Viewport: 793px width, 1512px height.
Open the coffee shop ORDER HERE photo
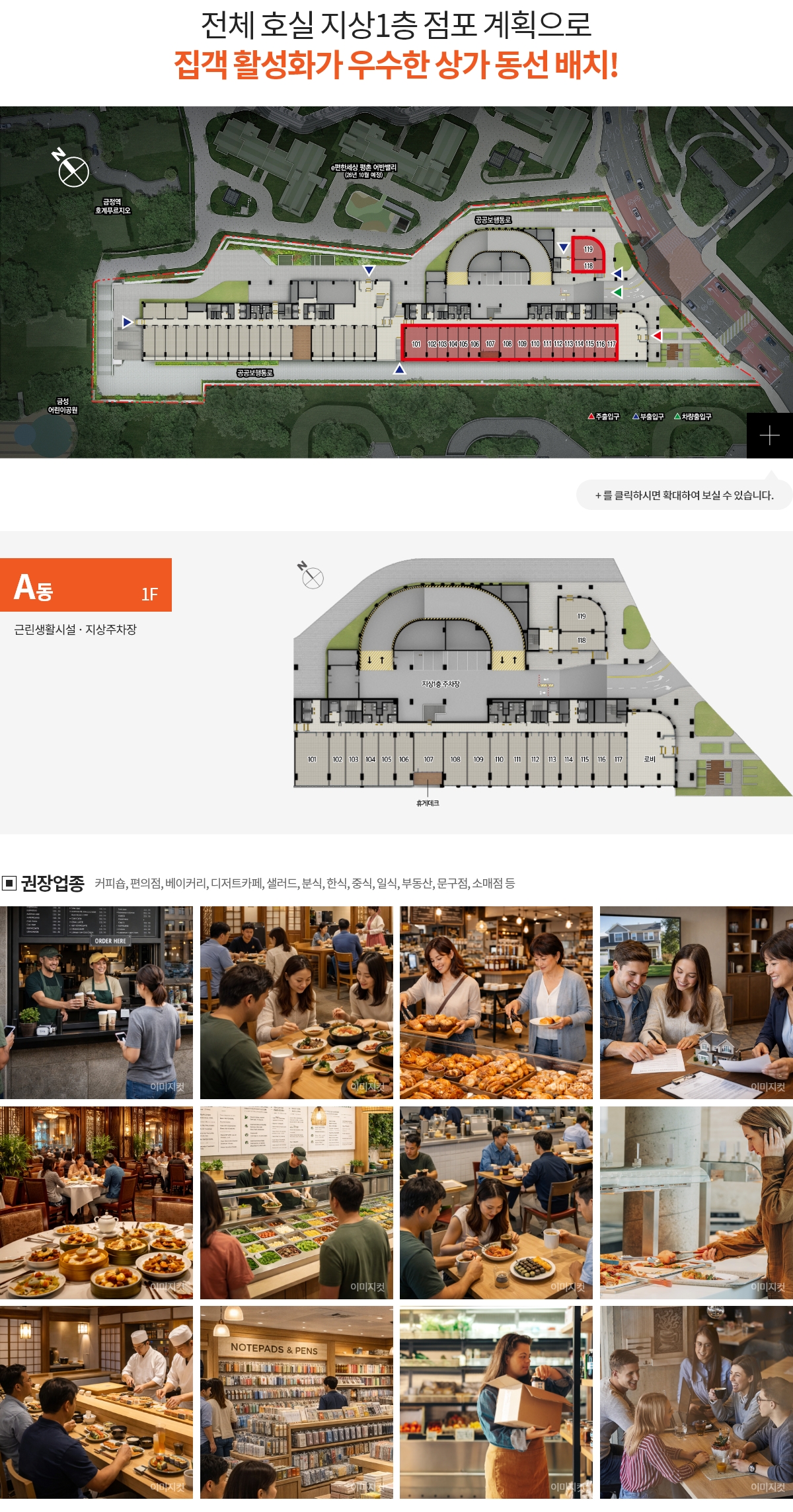coord(96,1003)
